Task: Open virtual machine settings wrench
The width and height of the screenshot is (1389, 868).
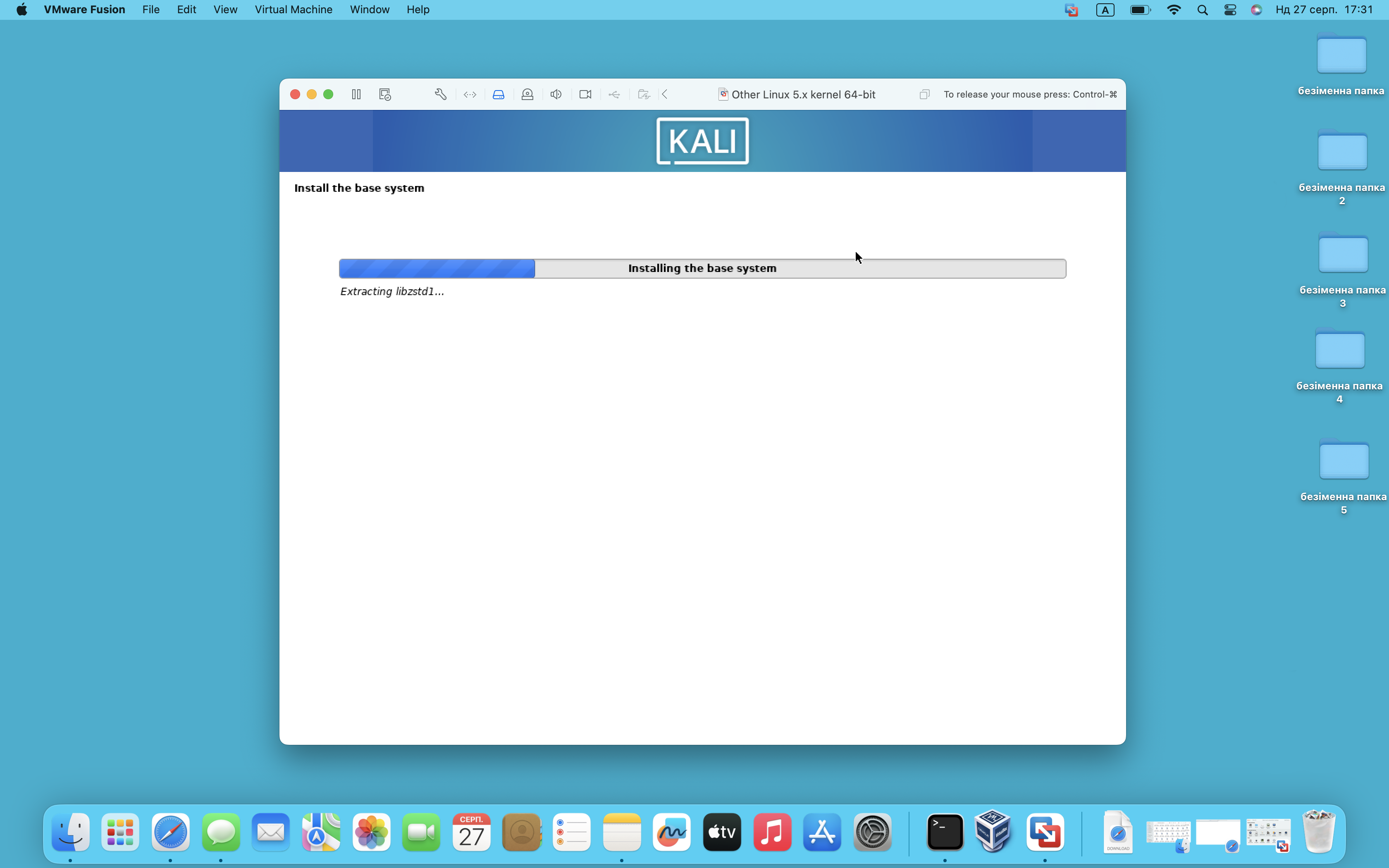Action: click(440, 94)
